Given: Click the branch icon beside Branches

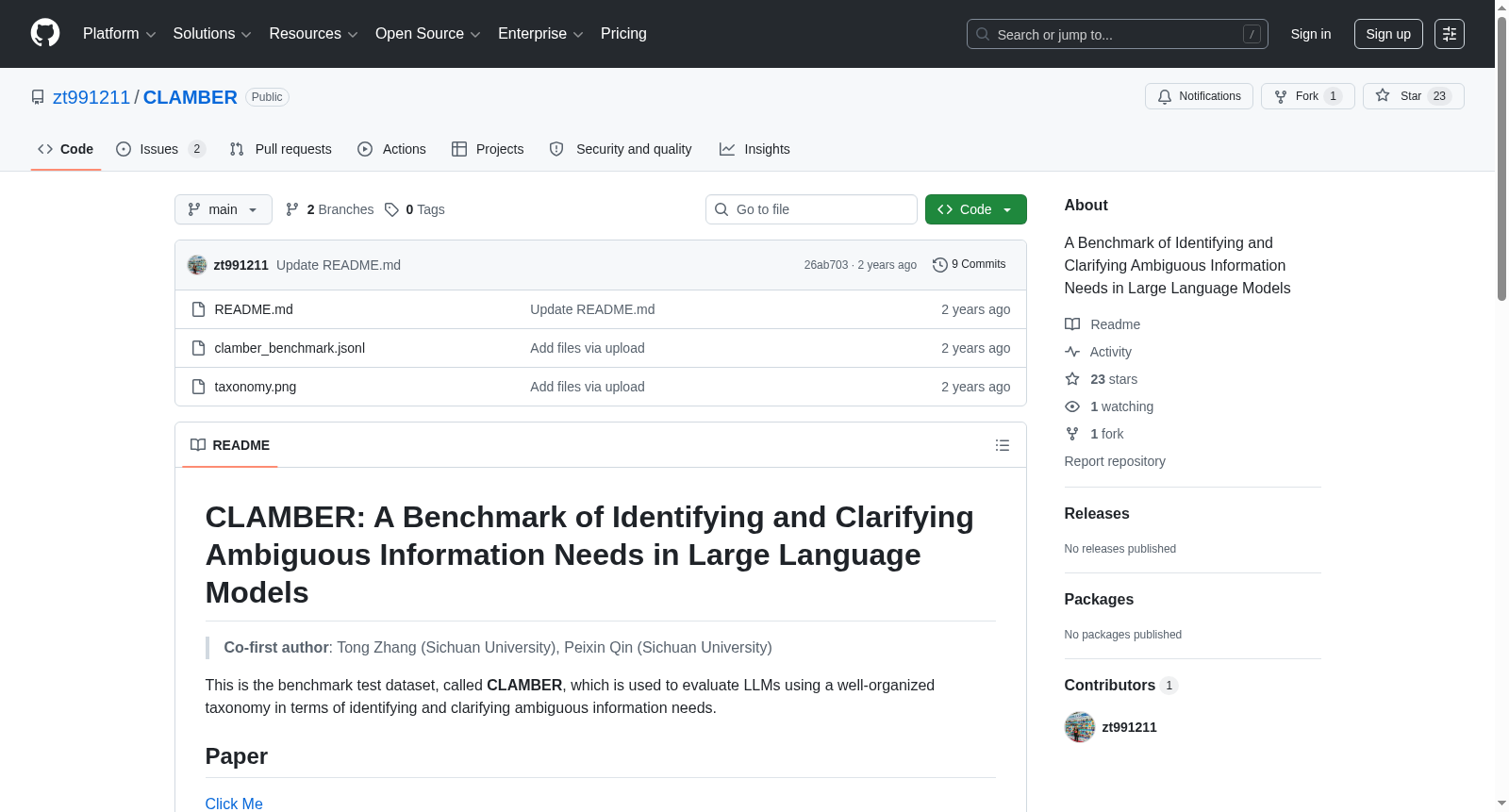Looking at the screenshot, I should (292, 209).
